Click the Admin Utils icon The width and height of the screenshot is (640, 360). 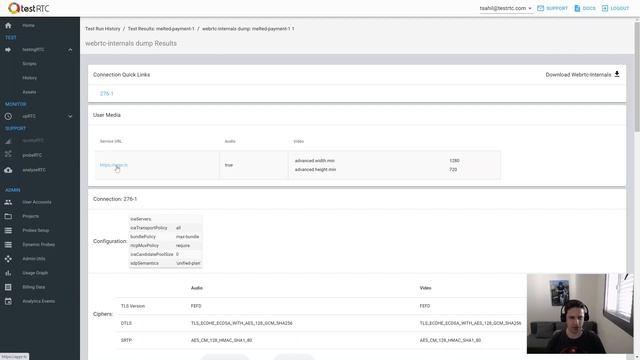coord(8,259)
